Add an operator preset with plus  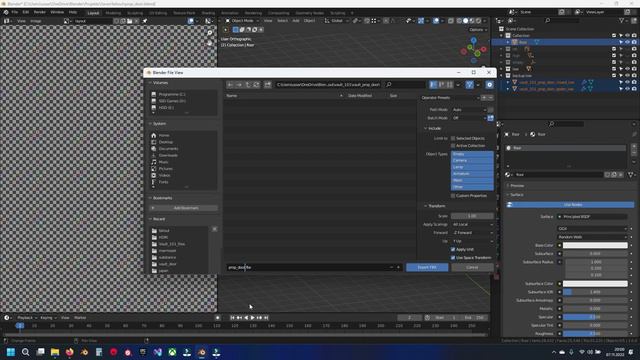tap(484, 98)
